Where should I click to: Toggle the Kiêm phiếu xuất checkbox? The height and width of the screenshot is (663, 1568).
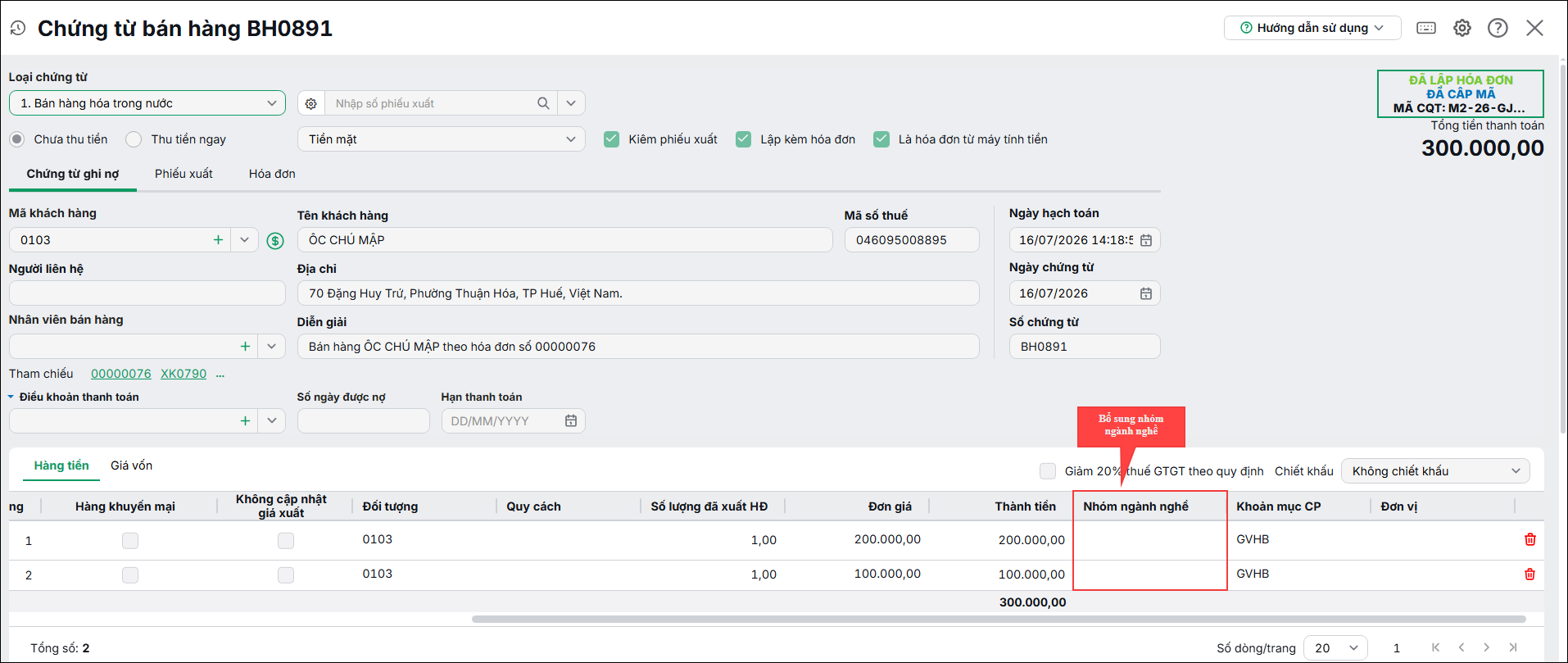tap(611, 139)
